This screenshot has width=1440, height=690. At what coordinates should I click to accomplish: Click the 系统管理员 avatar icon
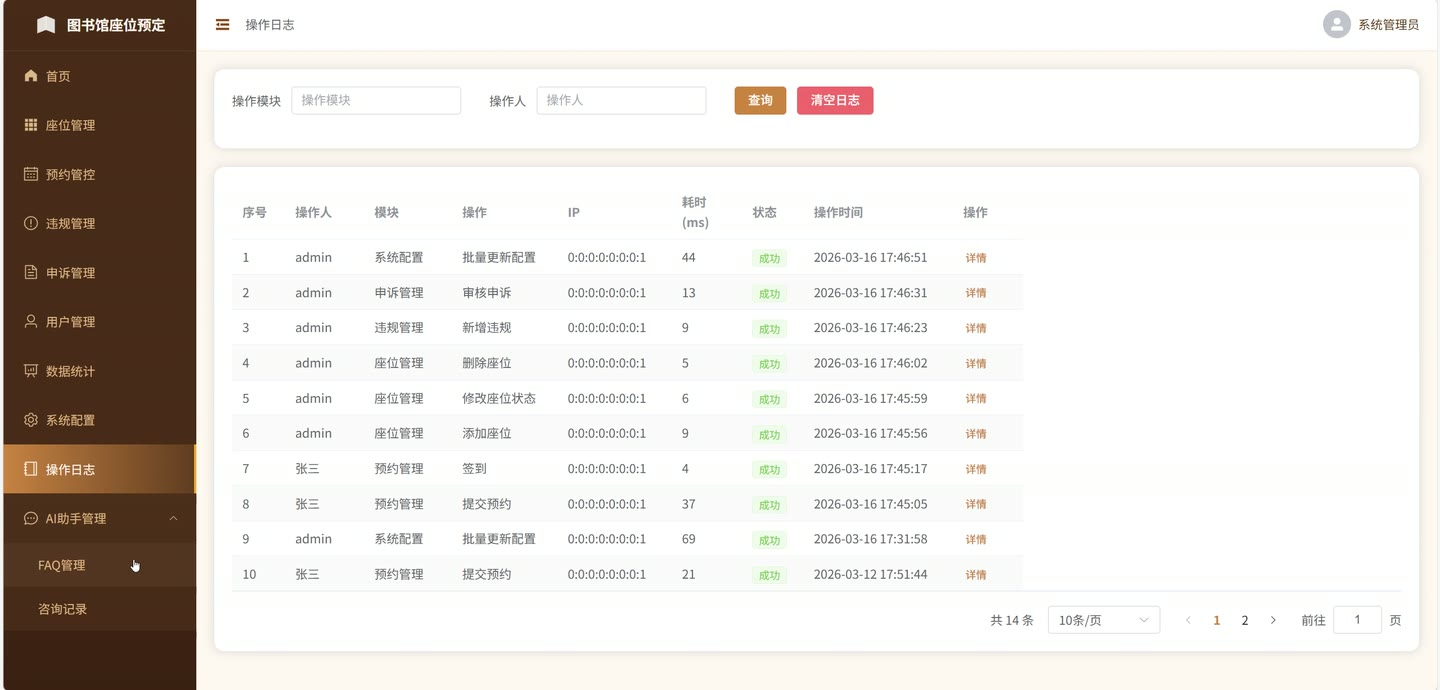(1336, 24)
